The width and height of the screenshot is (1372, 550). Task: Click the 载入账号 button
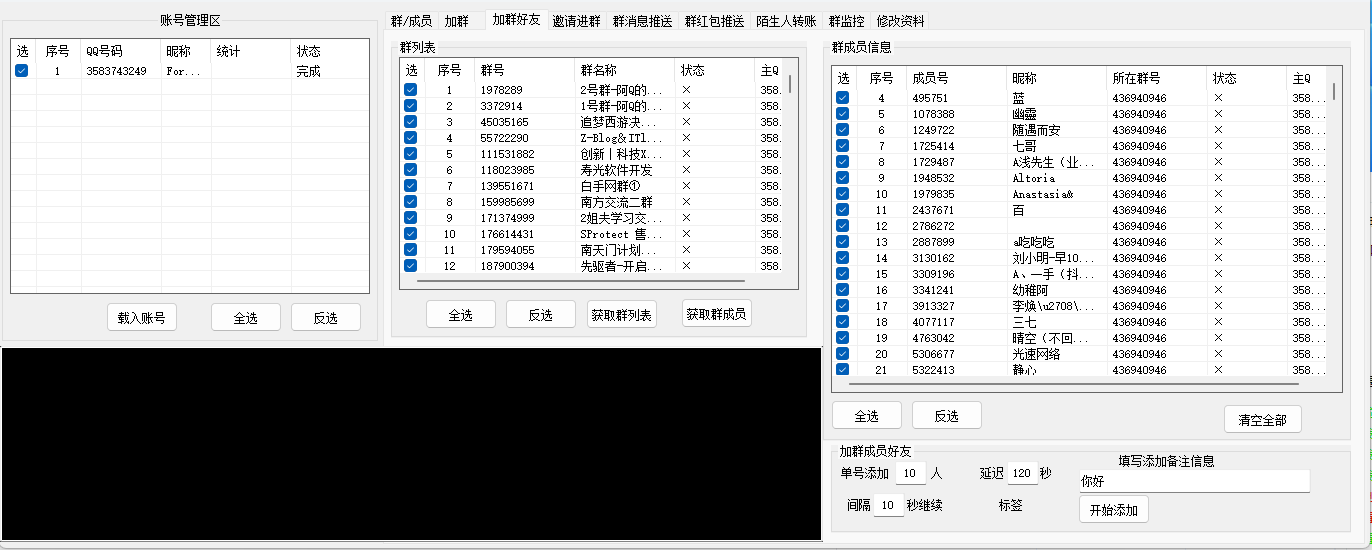click(141, 318)
